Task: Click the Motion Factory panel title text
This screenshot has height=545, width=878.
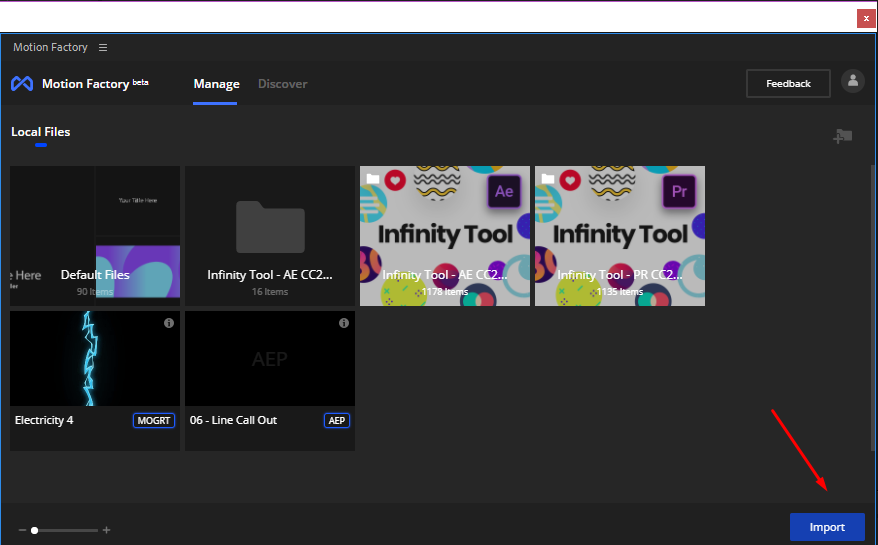Action: [50, 48]
